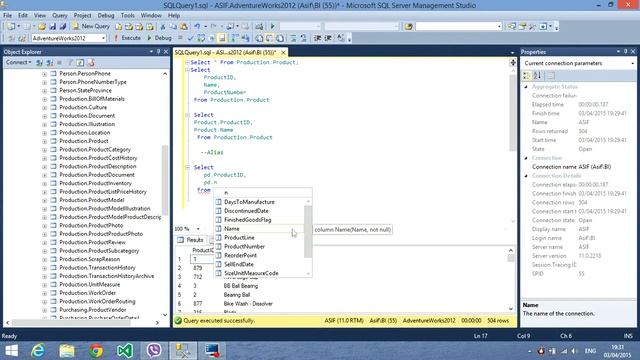640x360 pixels.
Task: Open the 100 % zoom dropdown
Action: 198,229
